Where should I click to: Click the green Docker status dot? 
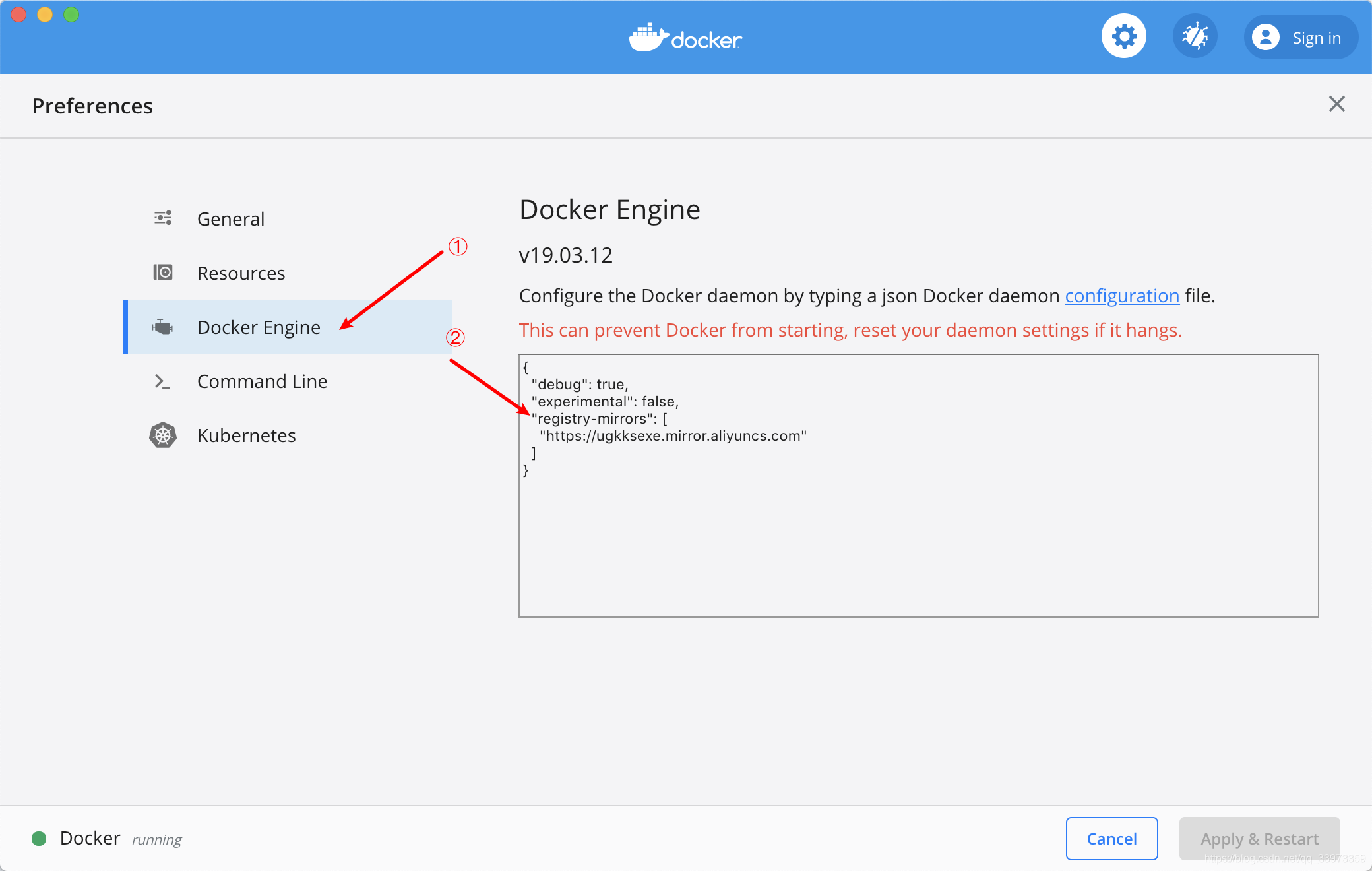tap(39, 839)
